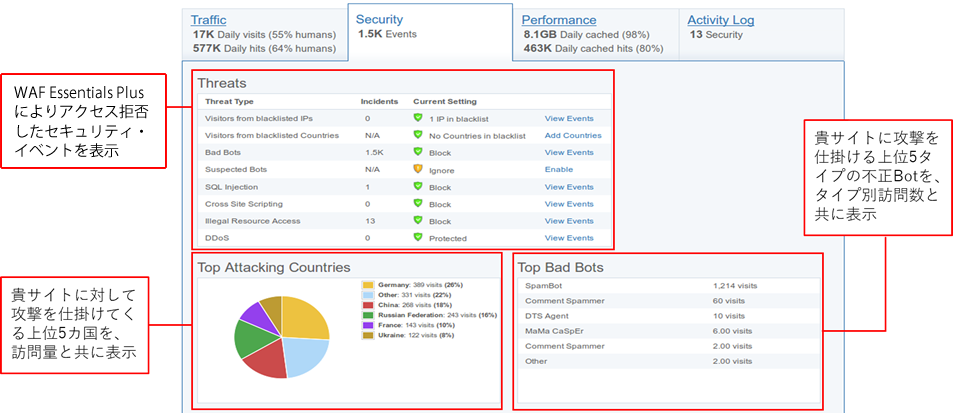
Task: Click shield icon in DDoS row
Action: click(x=418, y=238)
